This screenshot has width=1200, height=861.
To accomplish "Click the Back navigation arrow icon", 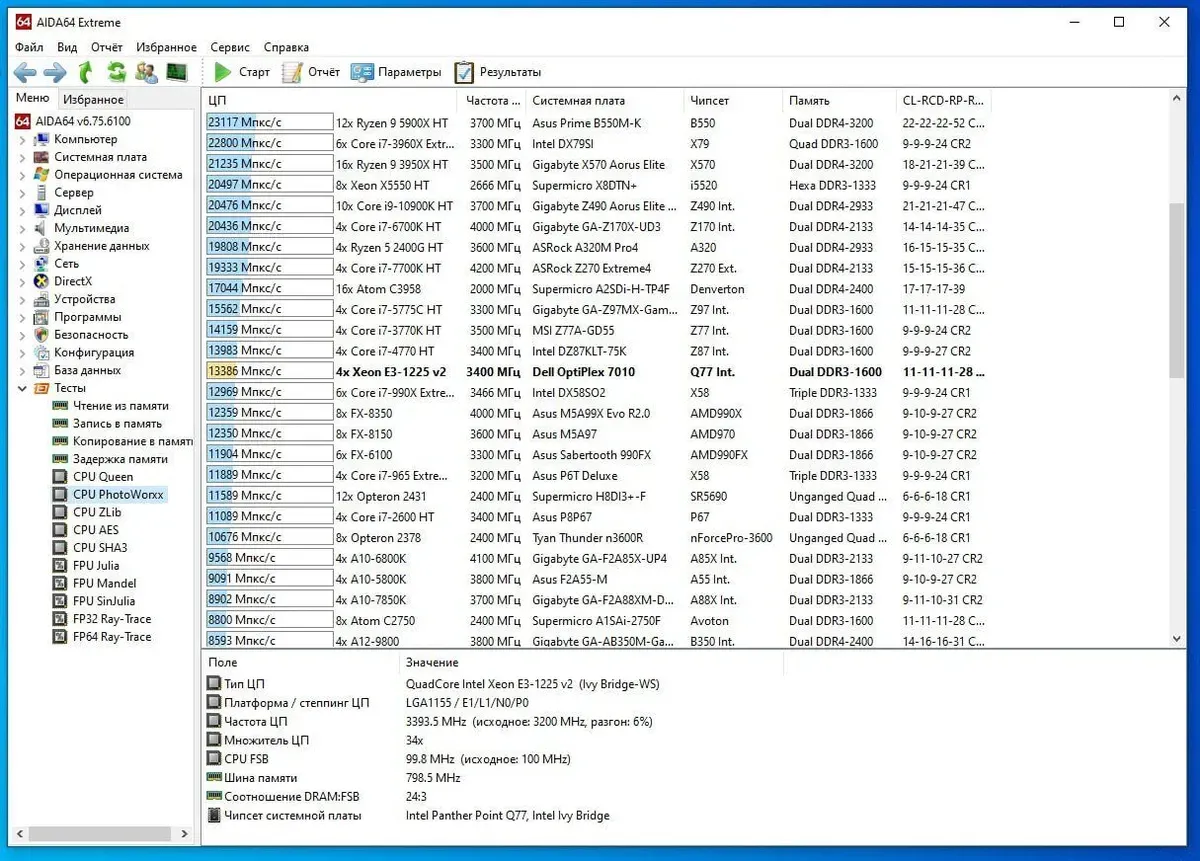I will click(25, 72).
